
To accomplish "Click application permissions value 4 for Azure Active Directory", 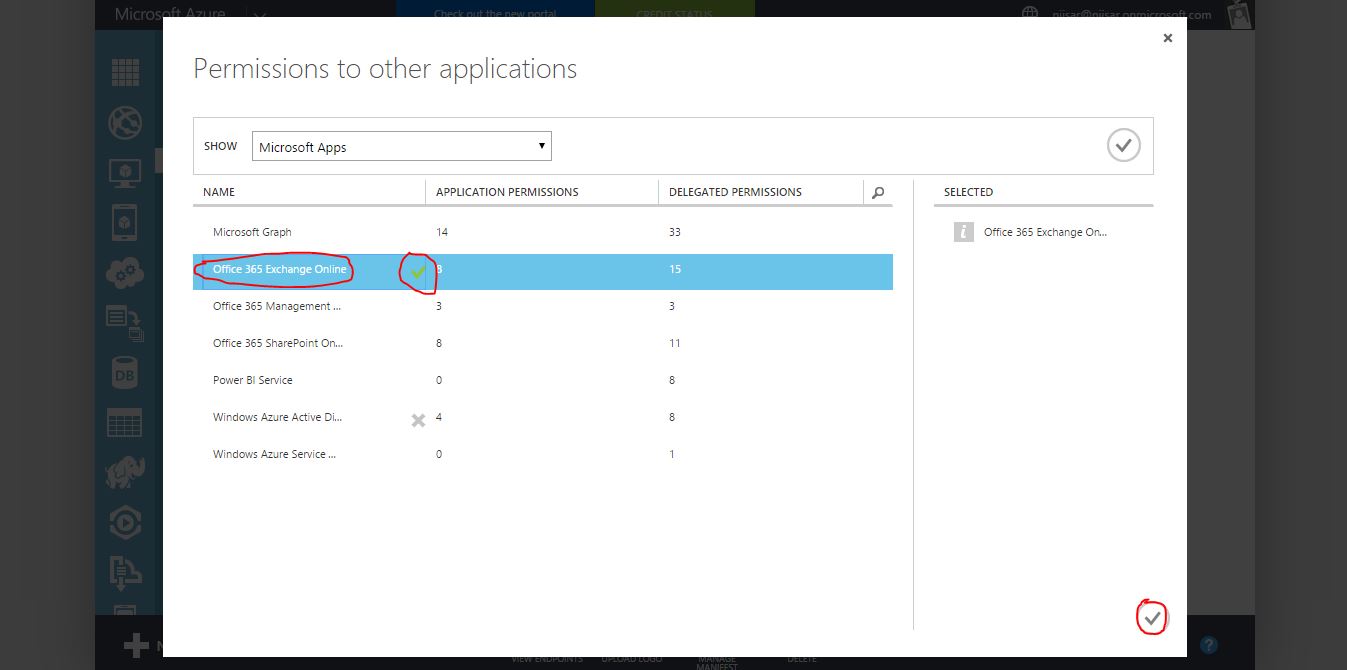I will (439, 417).
